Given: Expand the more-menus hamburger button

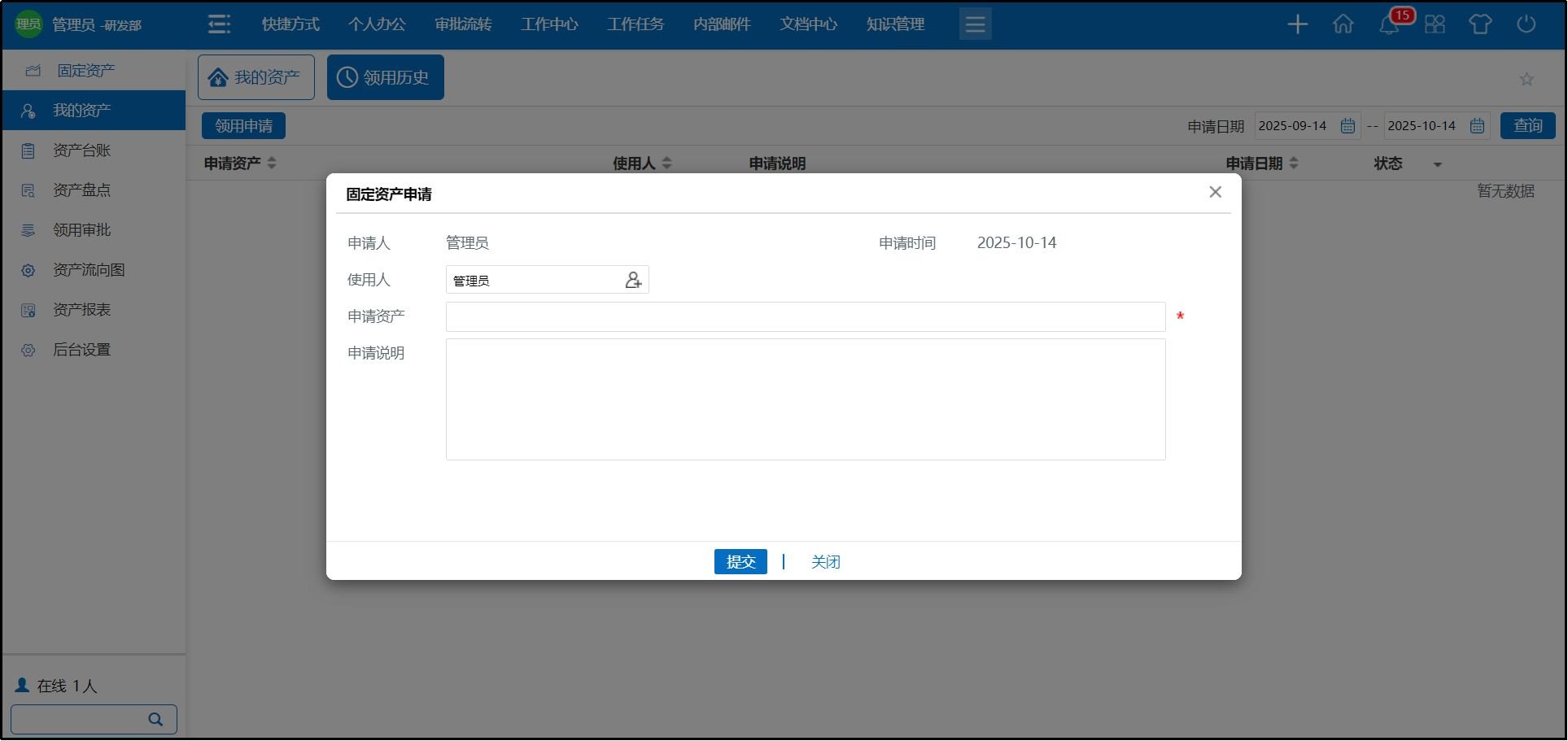Looking at the screenshot, I should point(975,24).
